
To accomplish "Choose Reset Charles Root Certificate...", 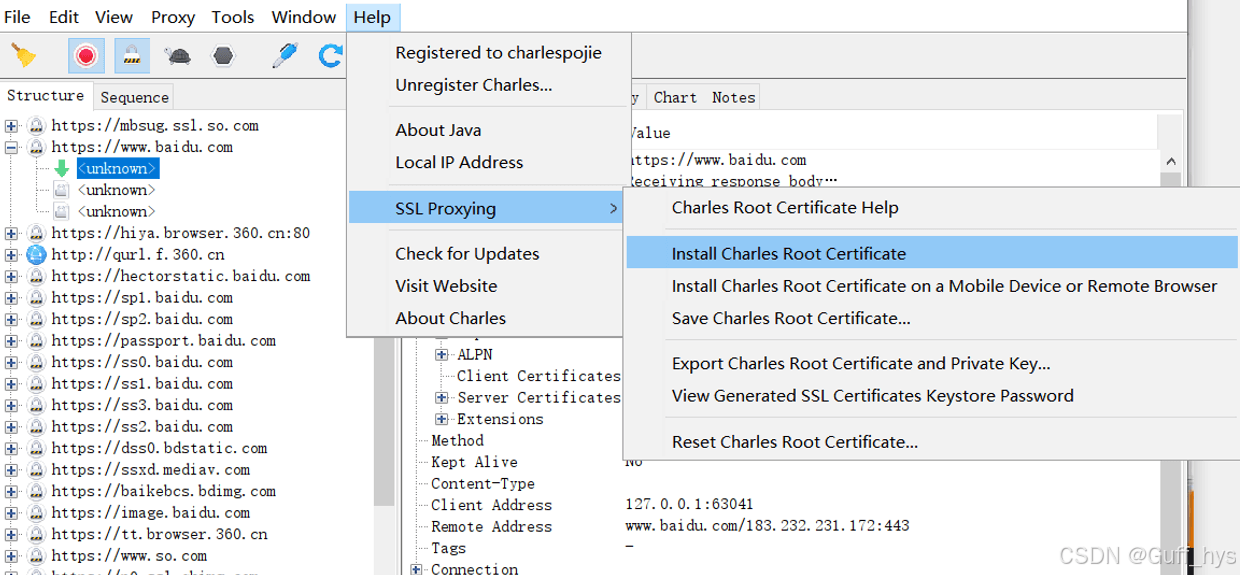I will coord(794,442).
